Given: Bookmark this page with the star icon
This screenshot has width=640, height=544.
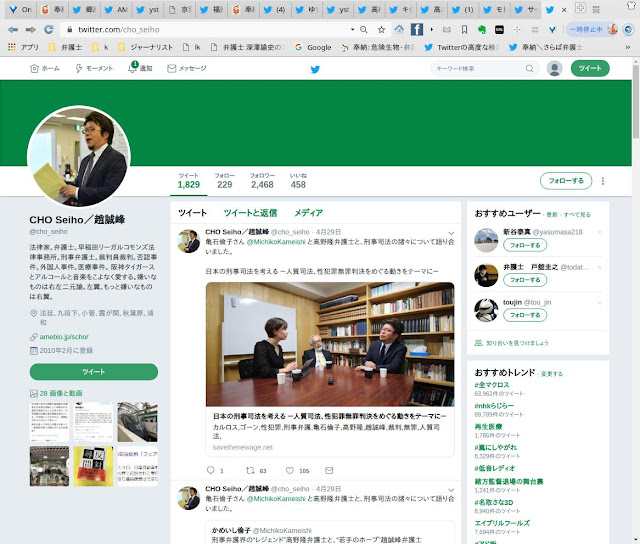Looking at the screenshot, I should (381, 29).
